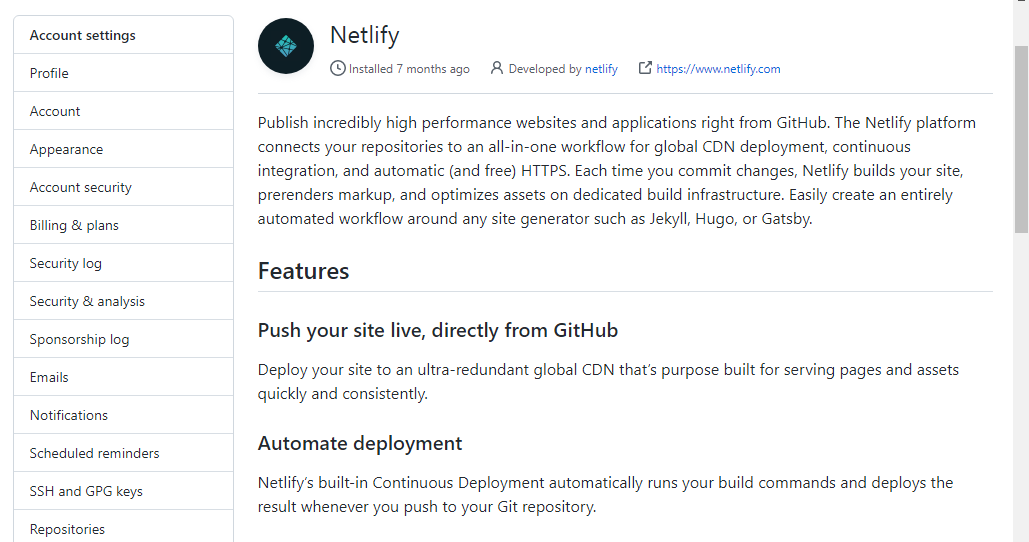Click the Netlify app title heading
The image size is (1029, 542).
(x=364, y=35)
